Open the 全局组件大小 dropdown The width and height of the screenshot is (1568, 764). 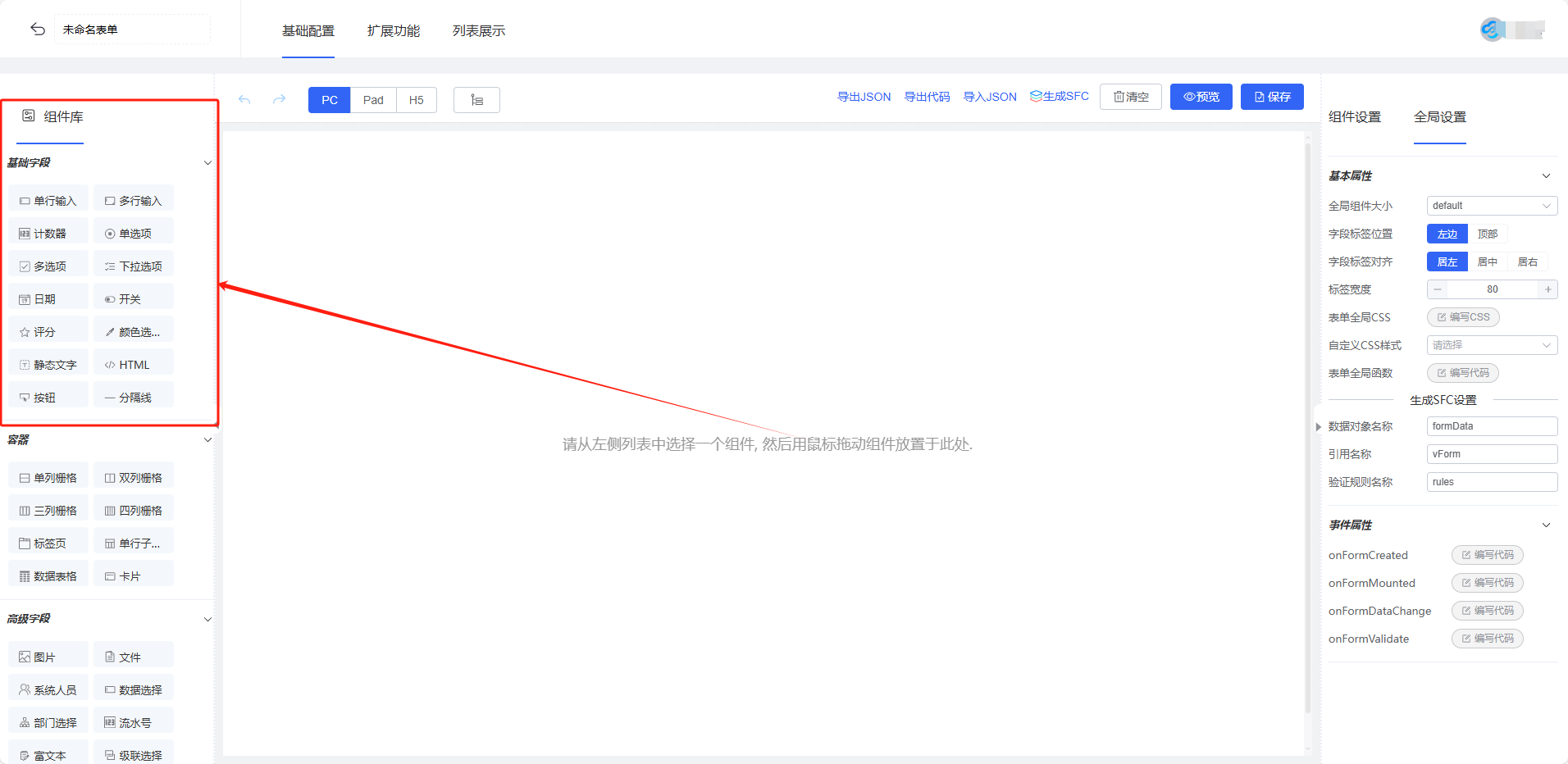[1491, 206]
